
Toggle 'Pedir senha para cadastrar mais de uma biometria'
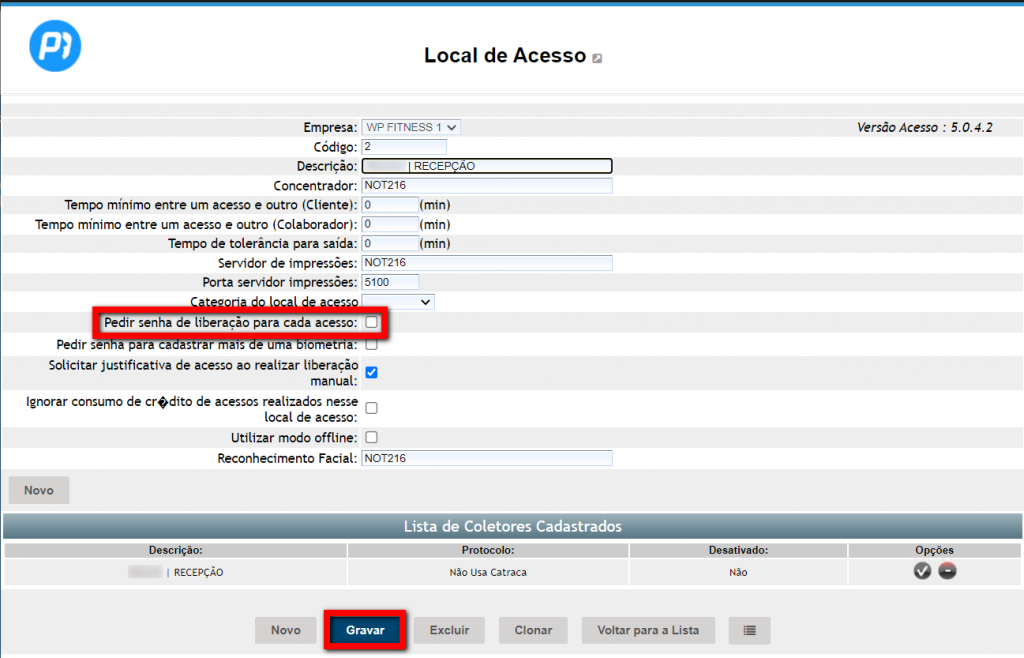371,345
